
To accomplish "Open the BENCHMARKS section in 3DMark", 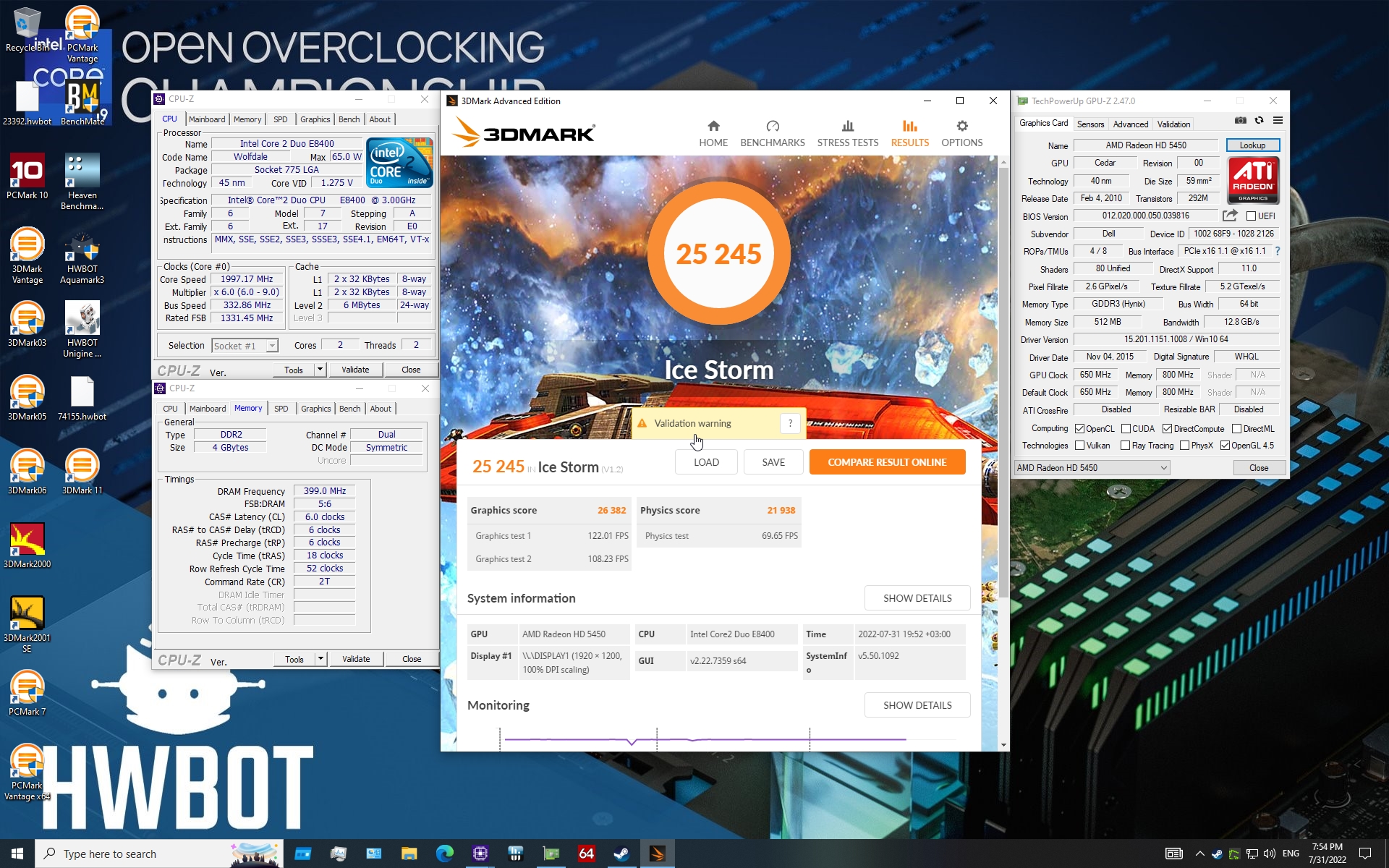I will click(772, 134).
